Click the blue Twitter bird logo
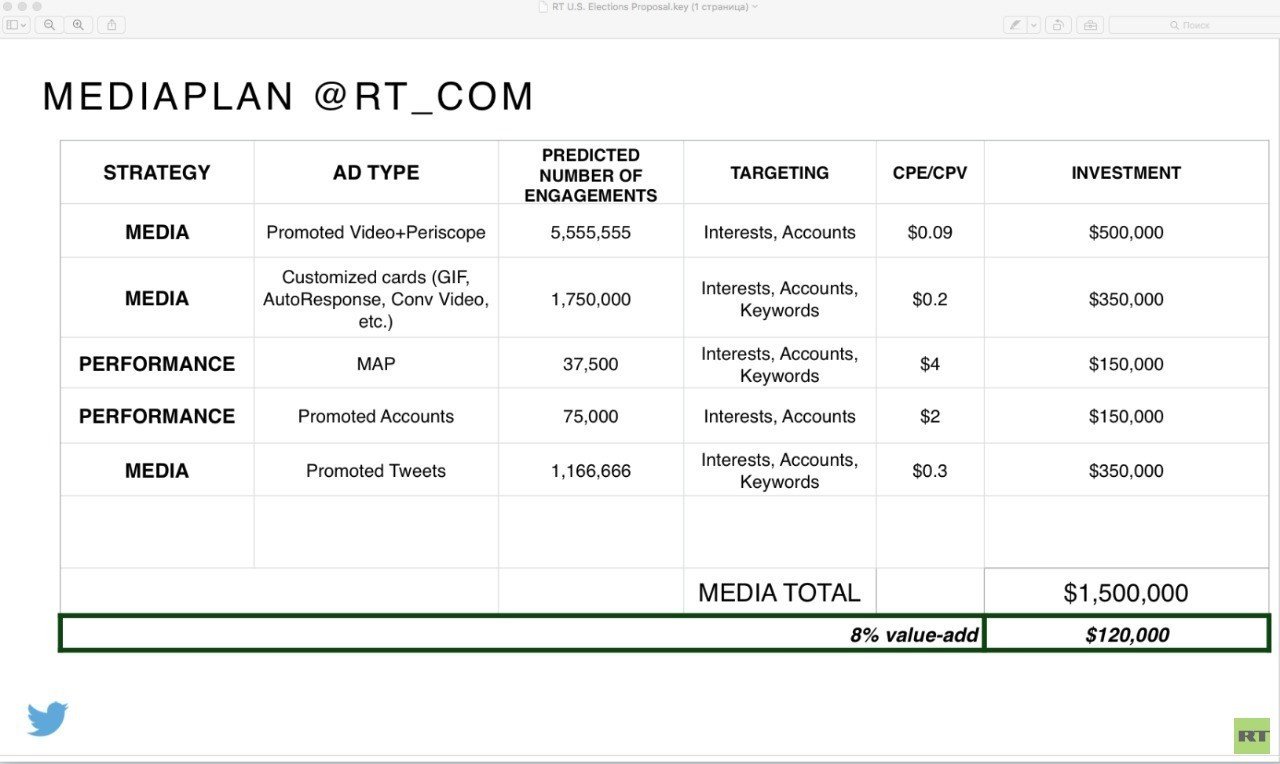1280x764 pixels. coord(47,718)
